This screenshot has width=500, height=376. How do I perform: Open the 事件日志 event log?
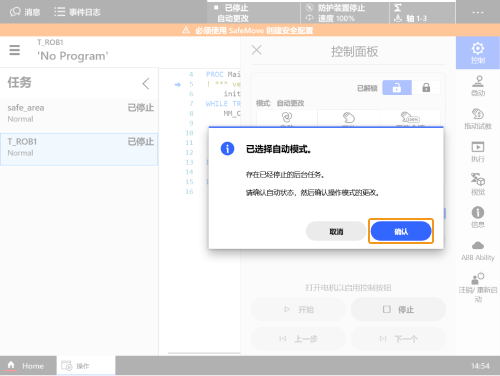(x=77, y=12)
